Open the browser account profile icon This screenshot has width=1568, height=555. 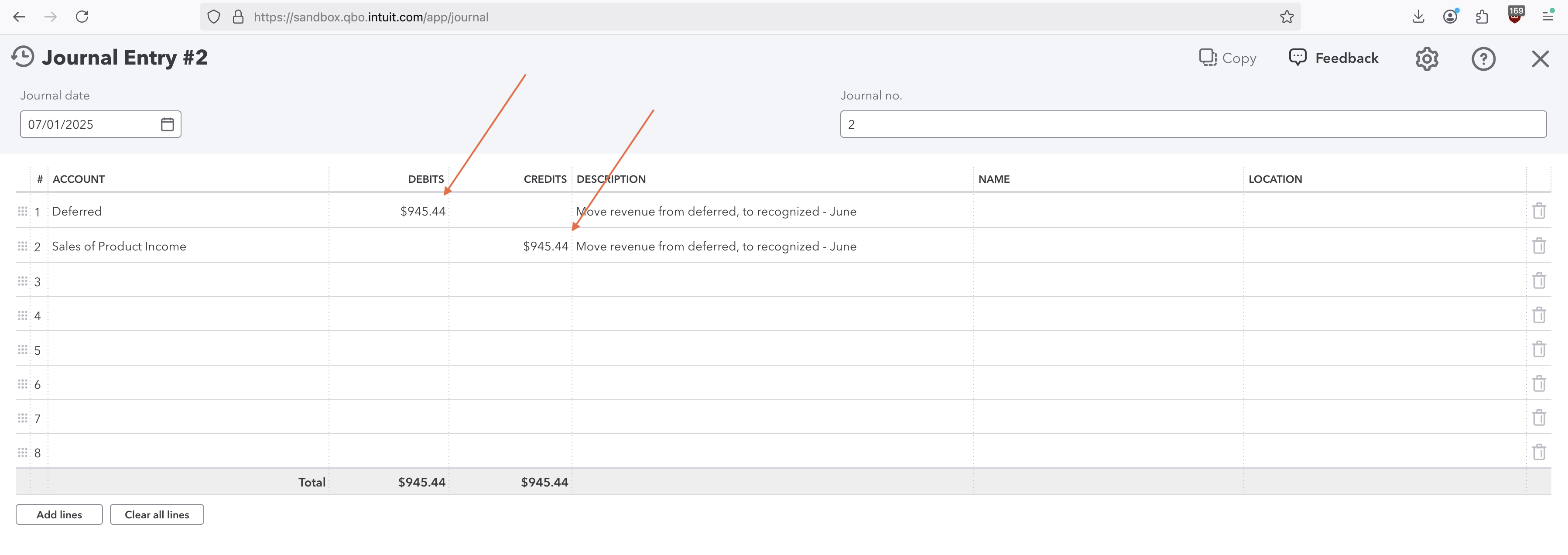point(1451,17)
